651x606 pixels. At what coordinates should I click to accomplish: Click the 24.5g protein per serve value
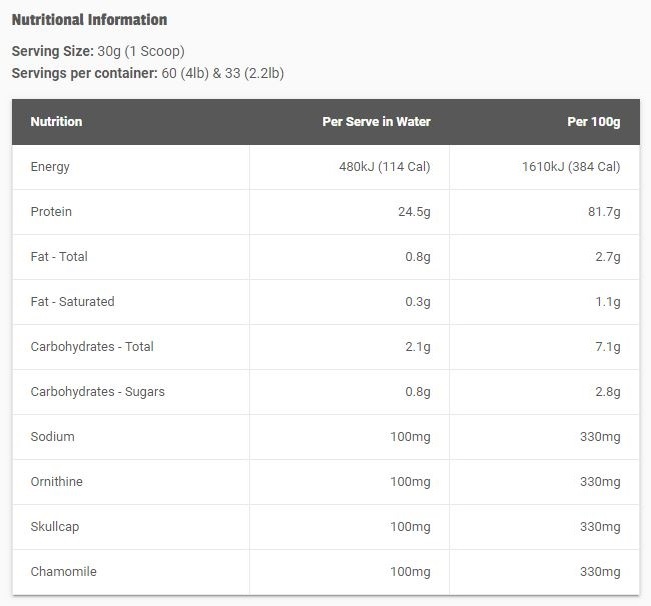point(414,212)
